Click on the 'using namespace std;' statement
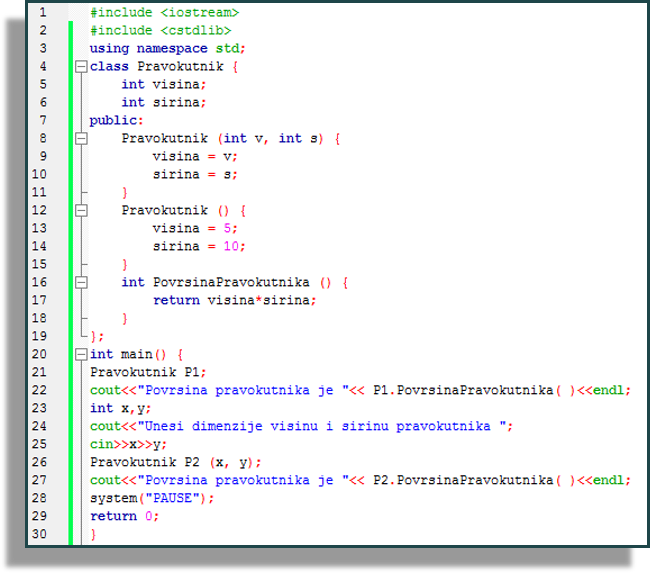This screenshot has width=650, height=573. tap(167, 49)
